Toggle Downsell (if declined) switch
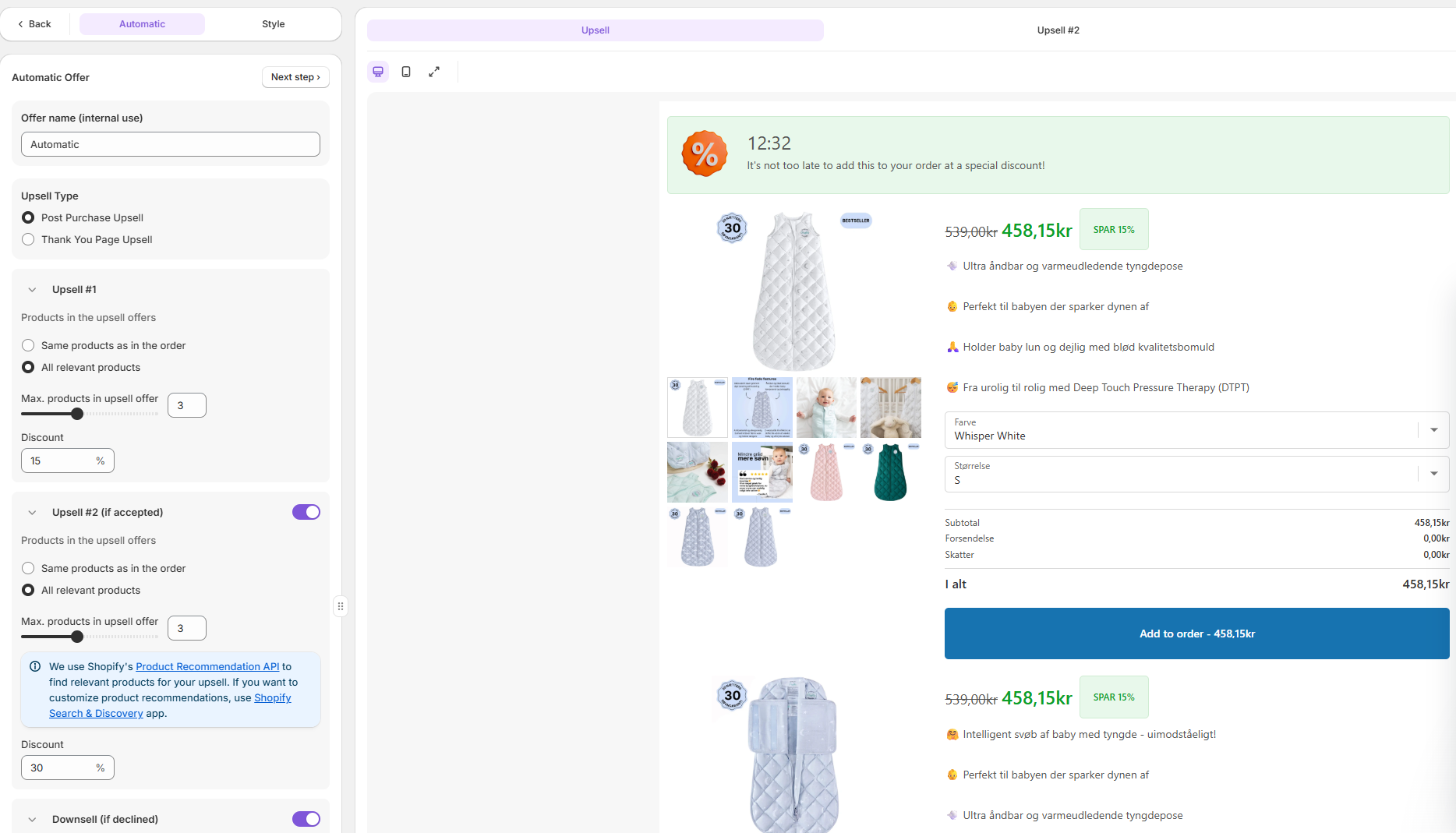The image size is (1456, 833). pos(306,819)
